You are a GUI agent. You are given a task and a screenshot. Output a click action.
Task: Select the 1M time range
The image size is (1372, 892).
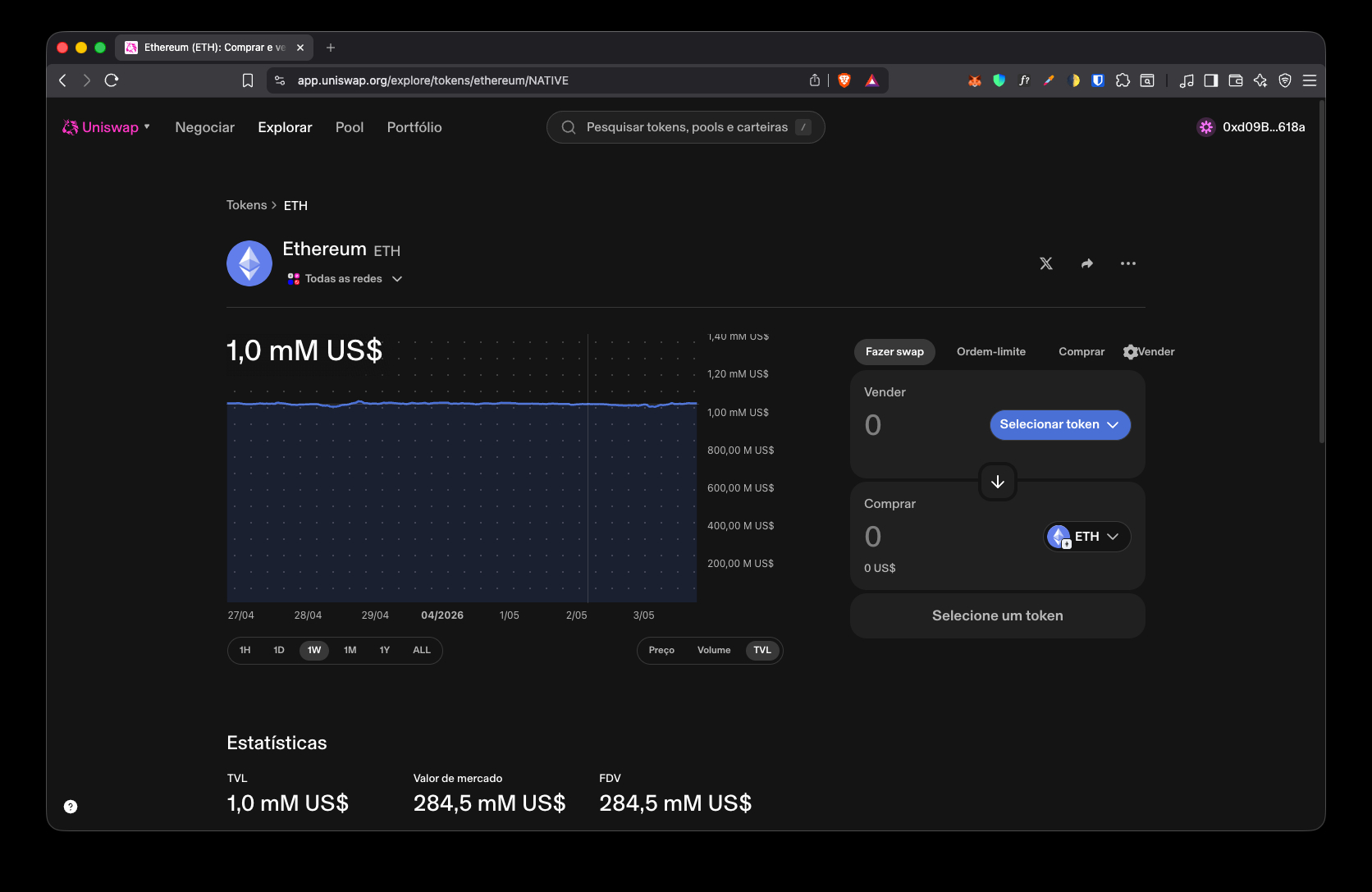350,650
